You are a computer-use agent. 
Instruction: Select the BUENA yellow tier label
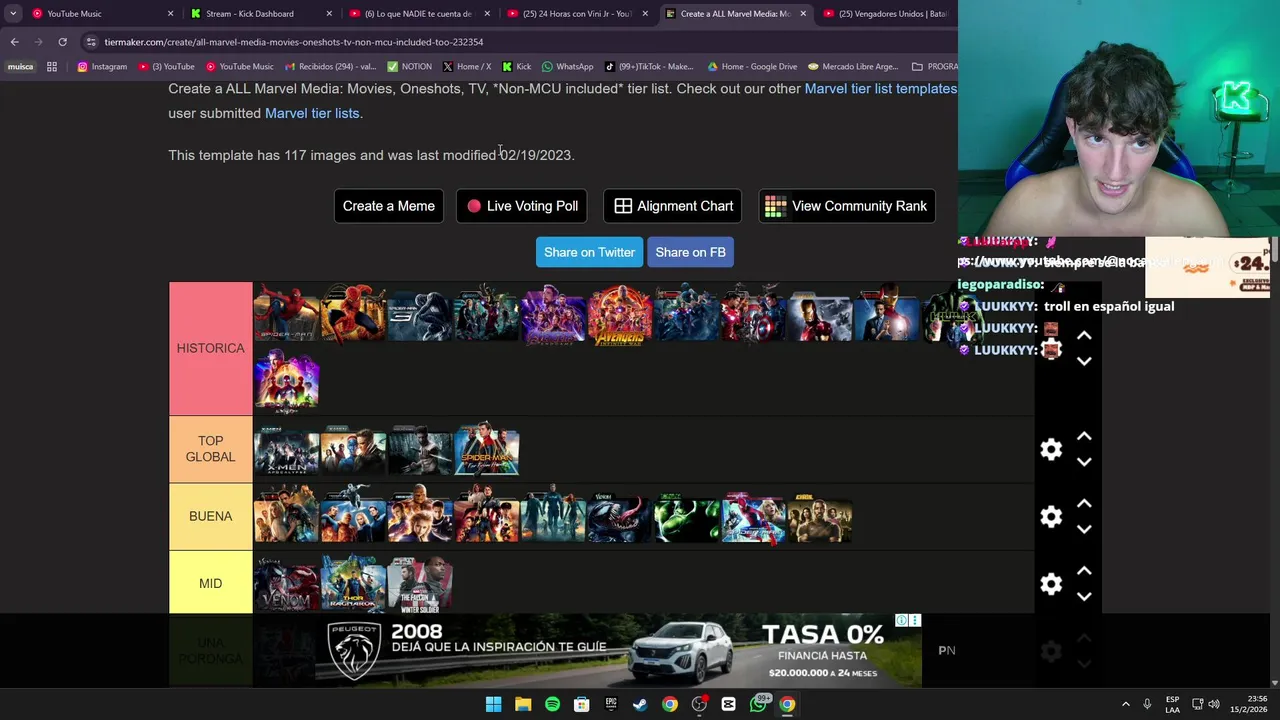(x=210, y=516)
